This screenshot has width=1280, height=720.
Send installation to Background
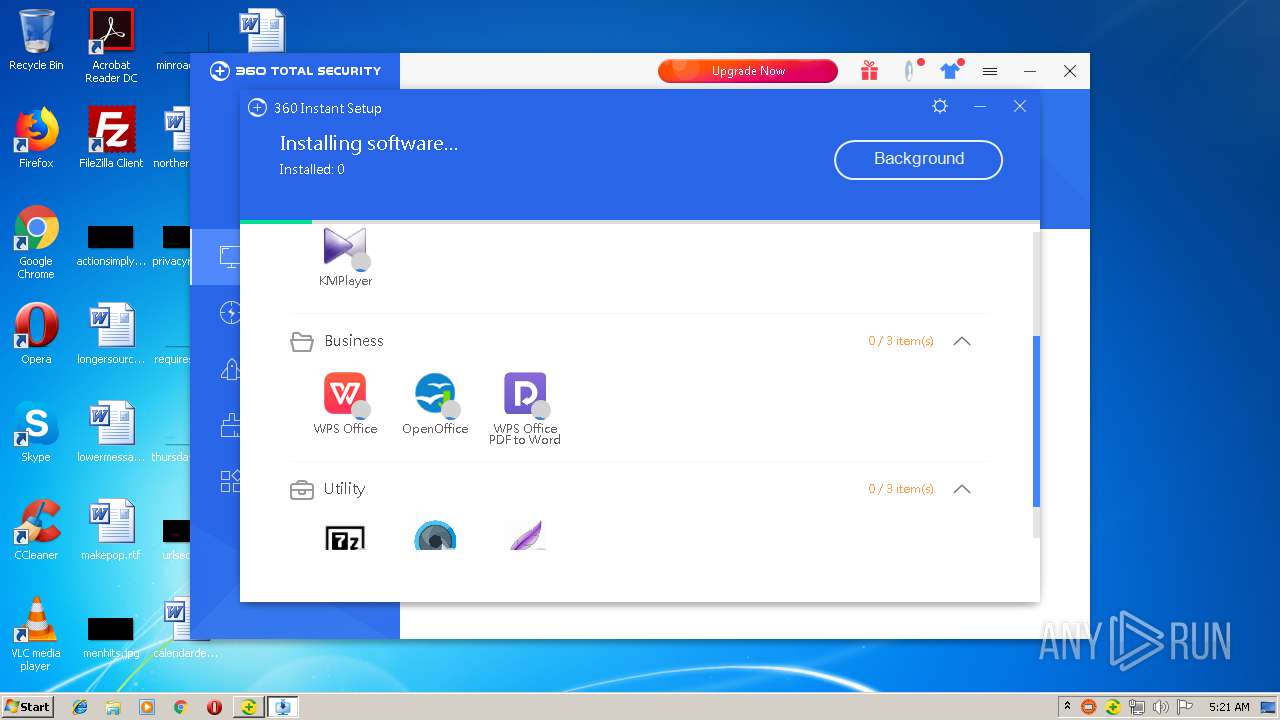(x=918, y=159)
